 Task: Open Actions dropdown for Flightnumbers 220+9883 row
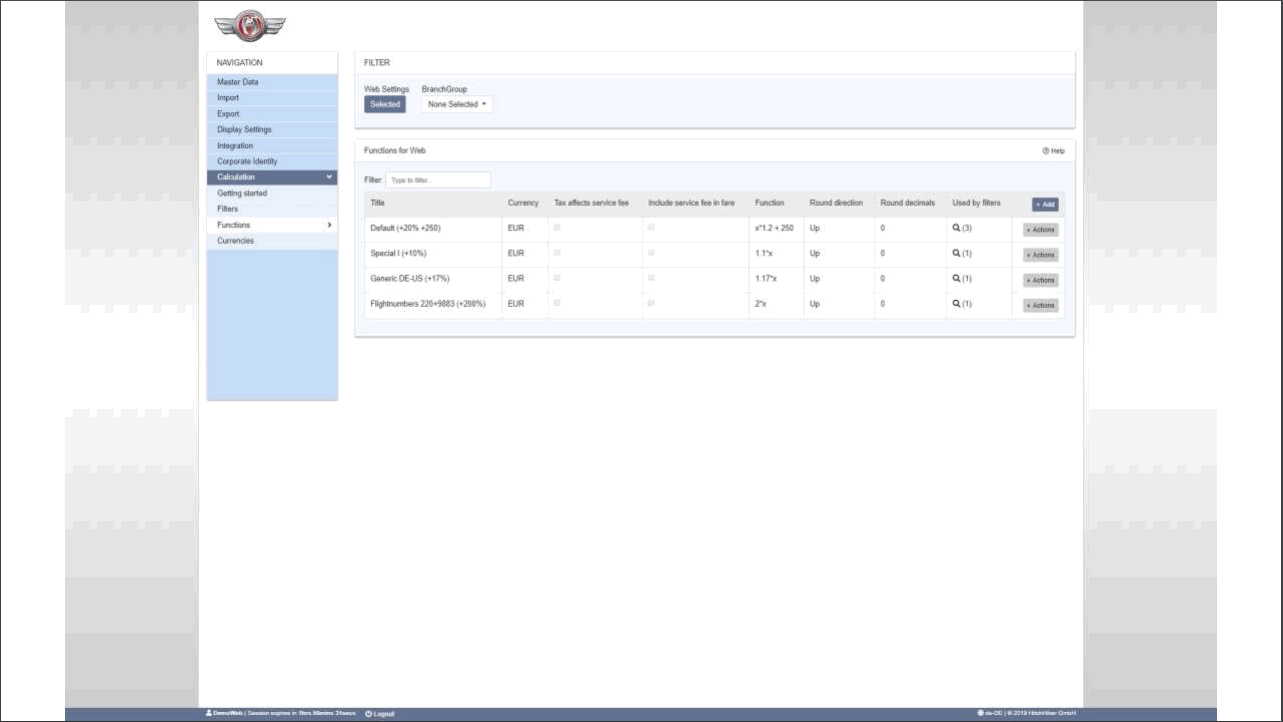click(1040, 305)
